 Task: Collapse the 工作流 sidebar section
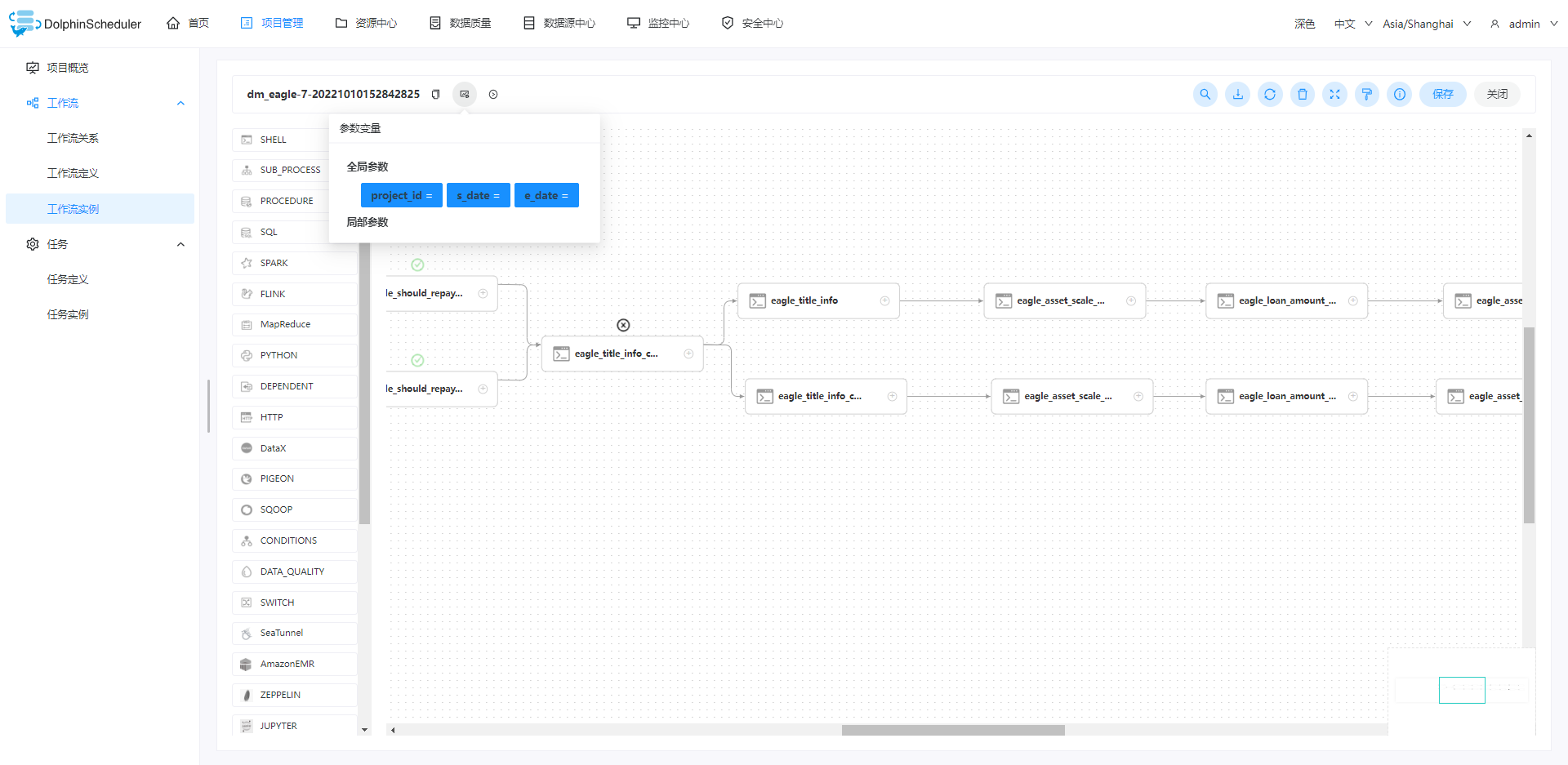click(180, 103)
